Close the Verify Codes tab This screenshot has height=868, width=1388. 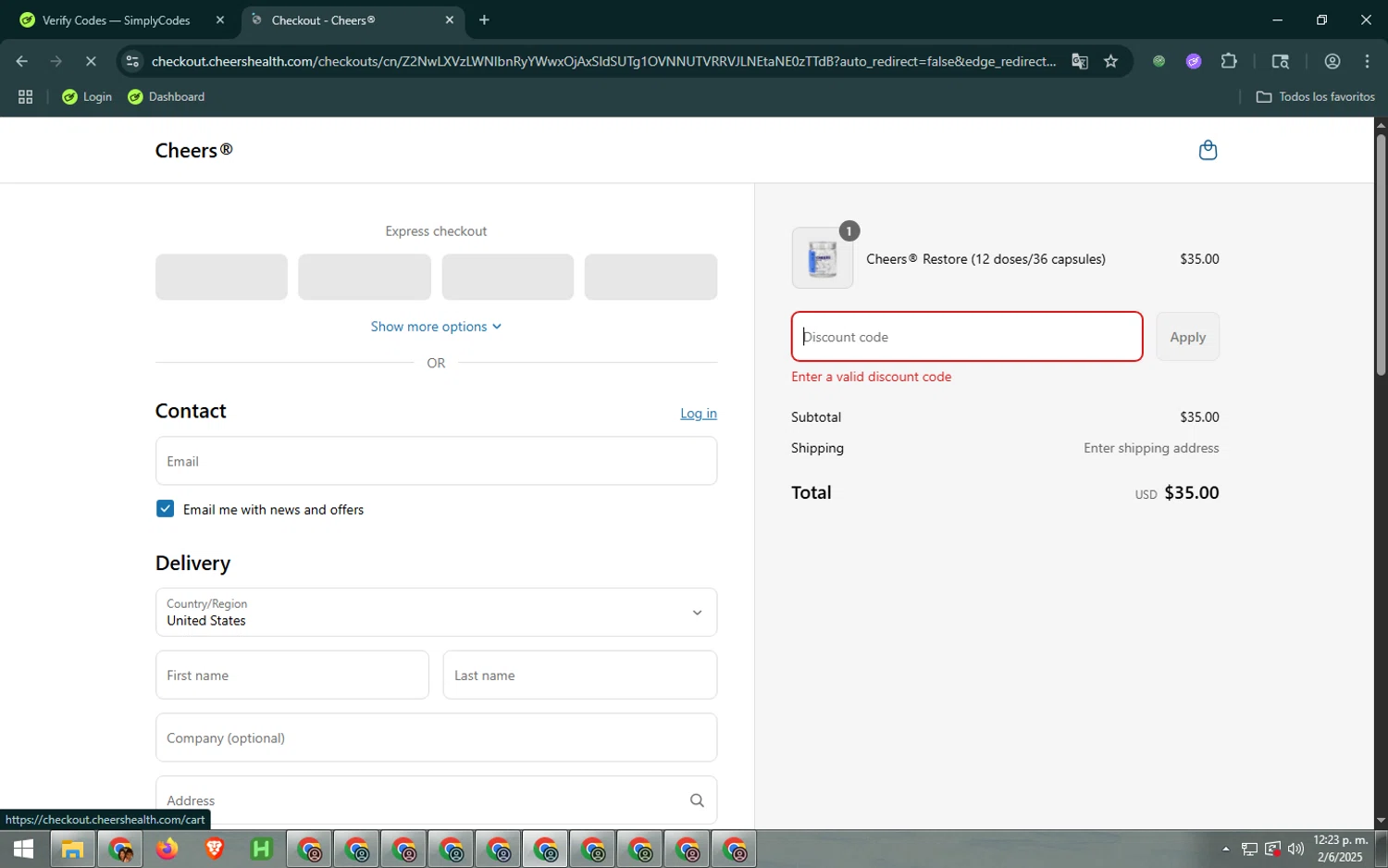[x=219, y=19]
